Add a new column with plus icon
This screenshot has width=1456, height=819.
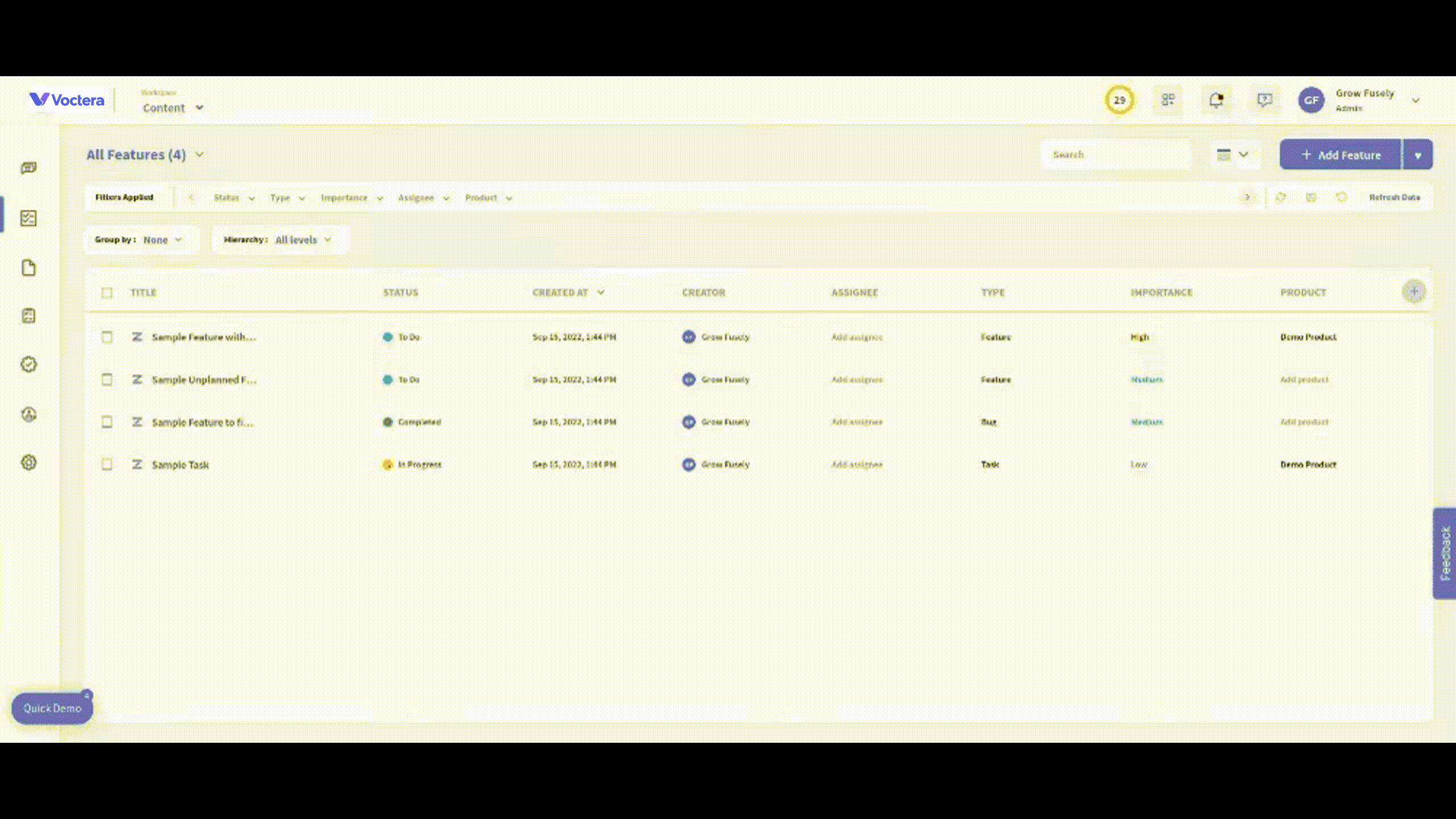pos(1414,292)
